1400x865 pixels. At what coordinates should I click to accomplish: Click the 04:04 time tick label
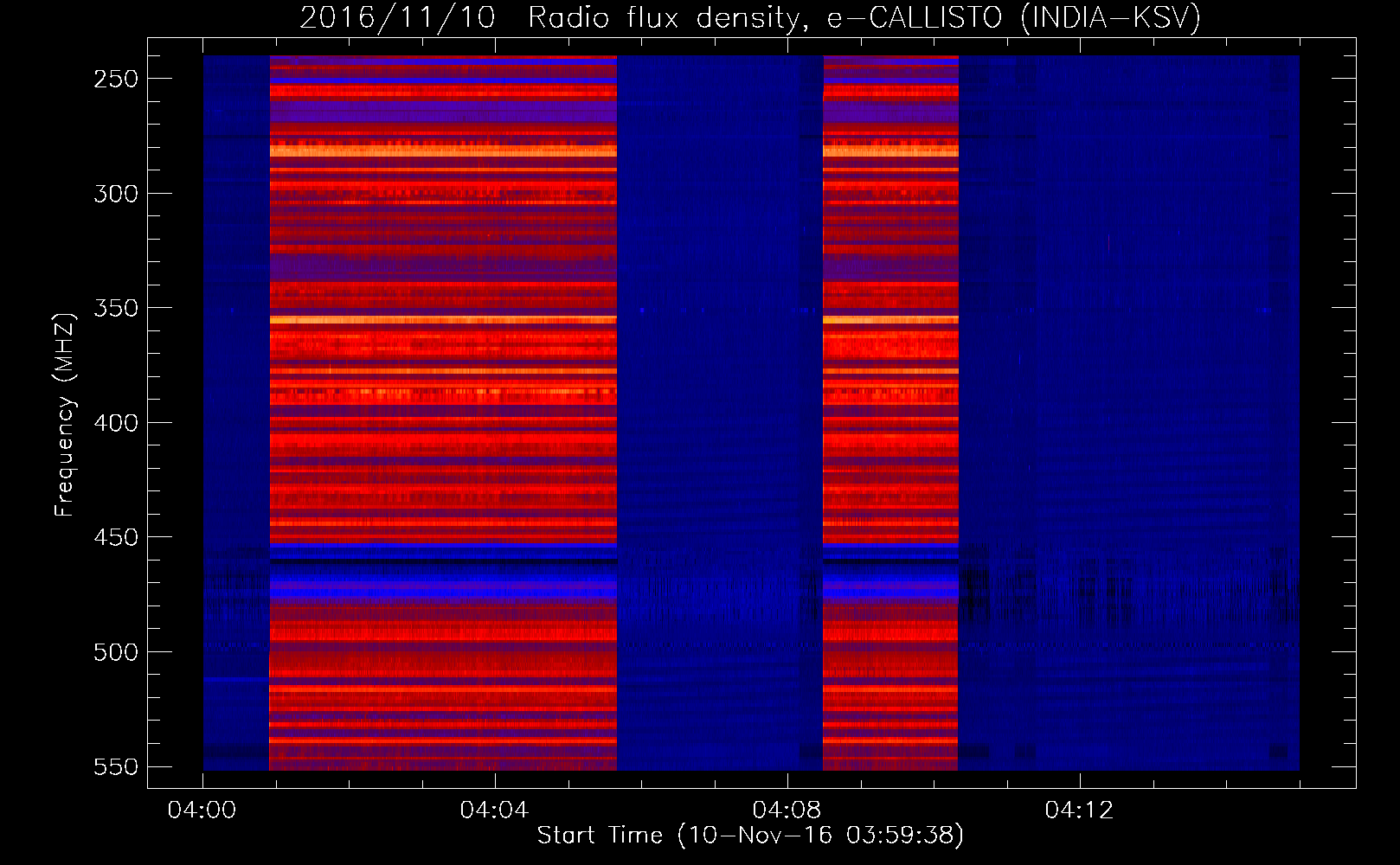494,811
